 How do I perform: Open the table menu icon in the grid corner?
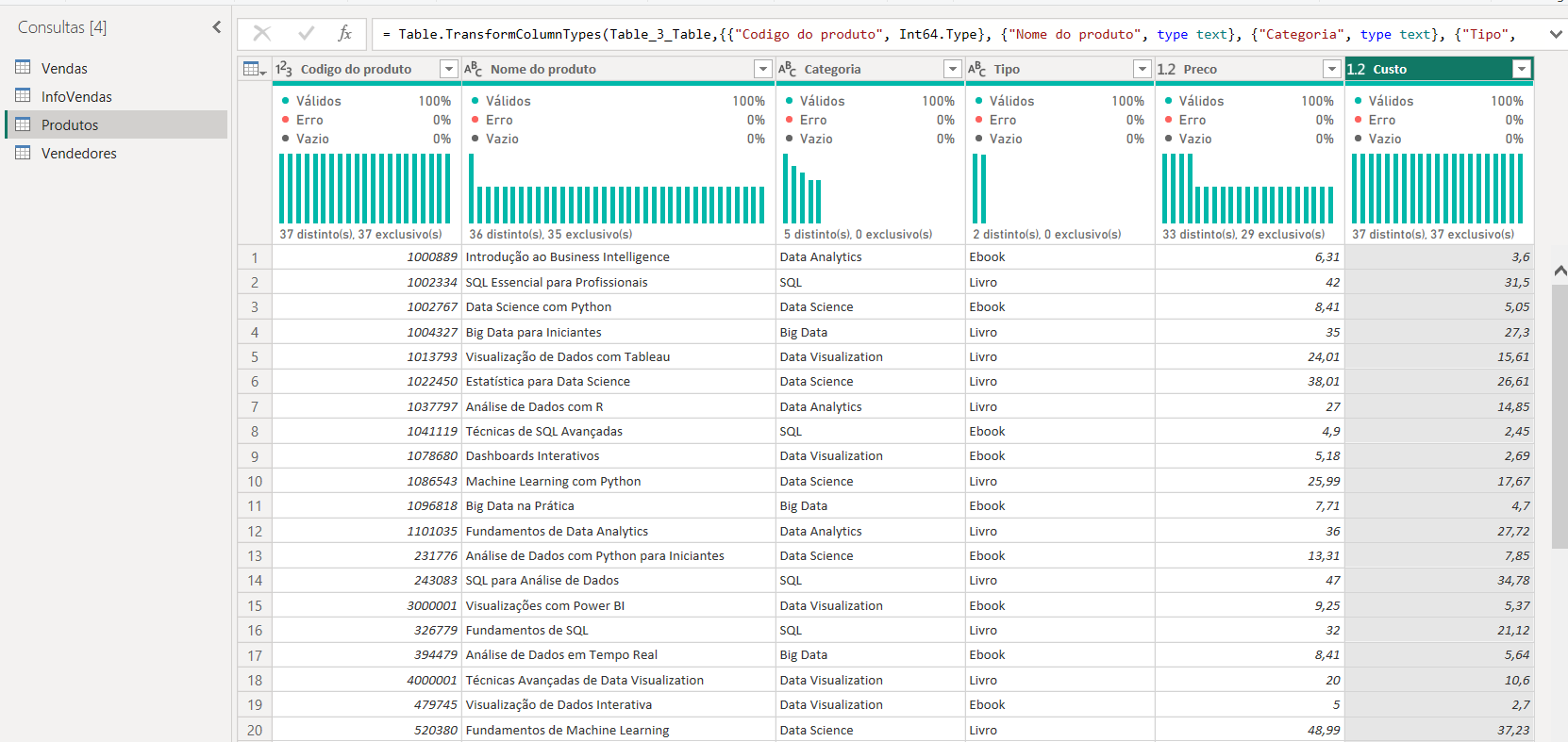255,69
